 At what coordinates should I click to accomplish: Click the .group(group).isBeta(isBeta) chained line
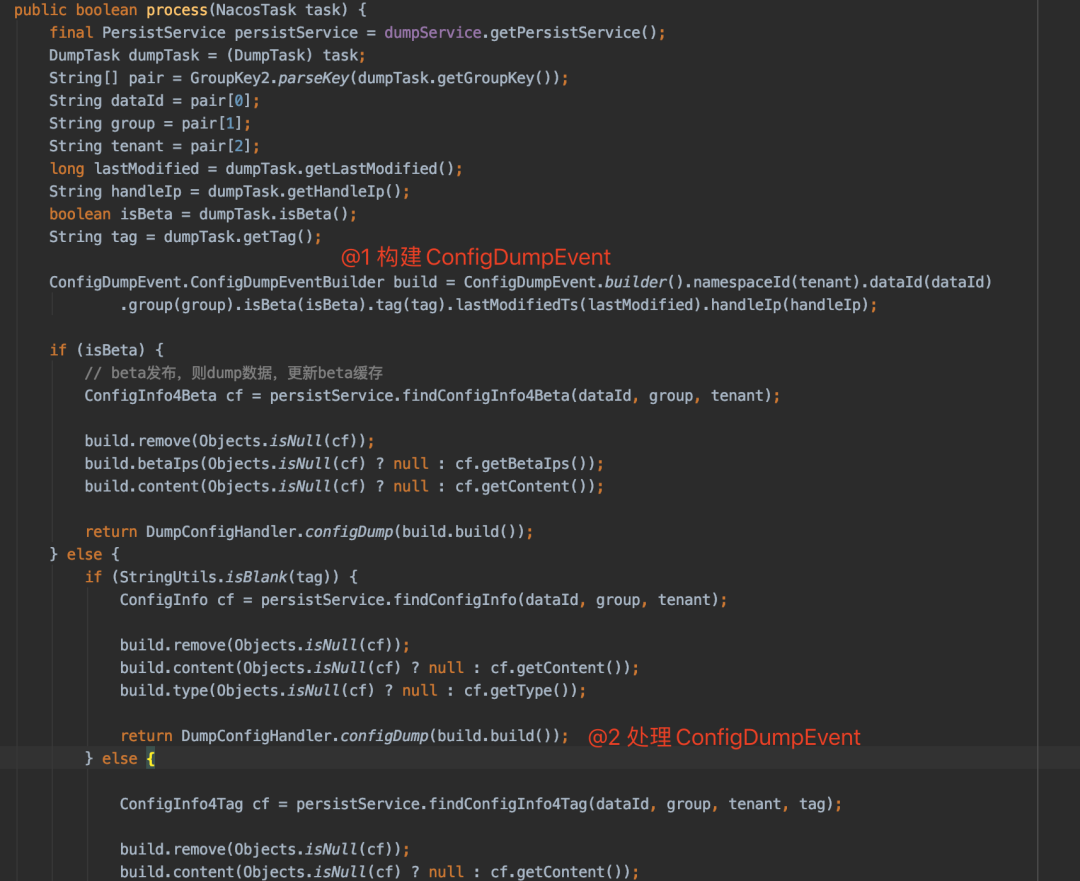pos(498,306)
